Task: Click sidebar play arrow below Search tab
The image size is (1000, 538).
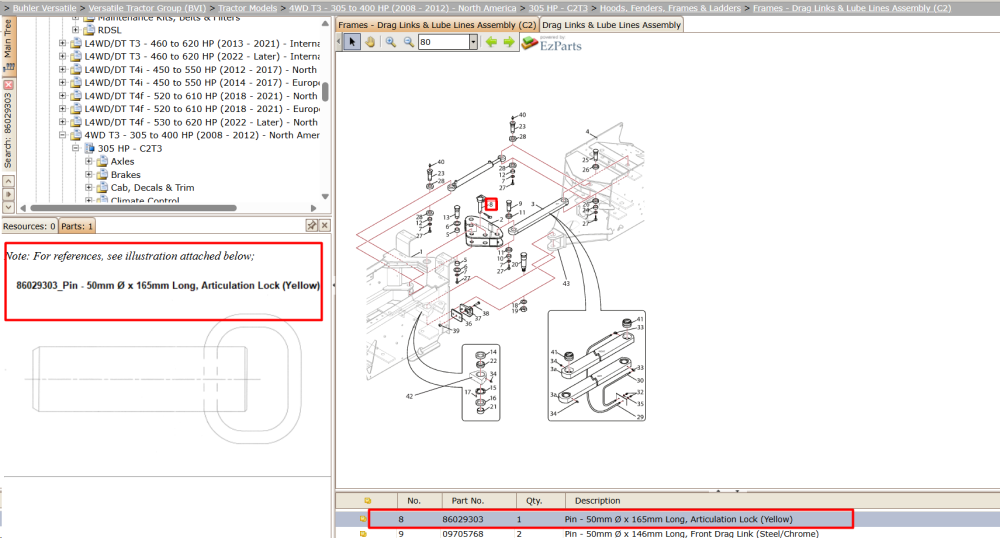Action: click(x=8, y=194)
